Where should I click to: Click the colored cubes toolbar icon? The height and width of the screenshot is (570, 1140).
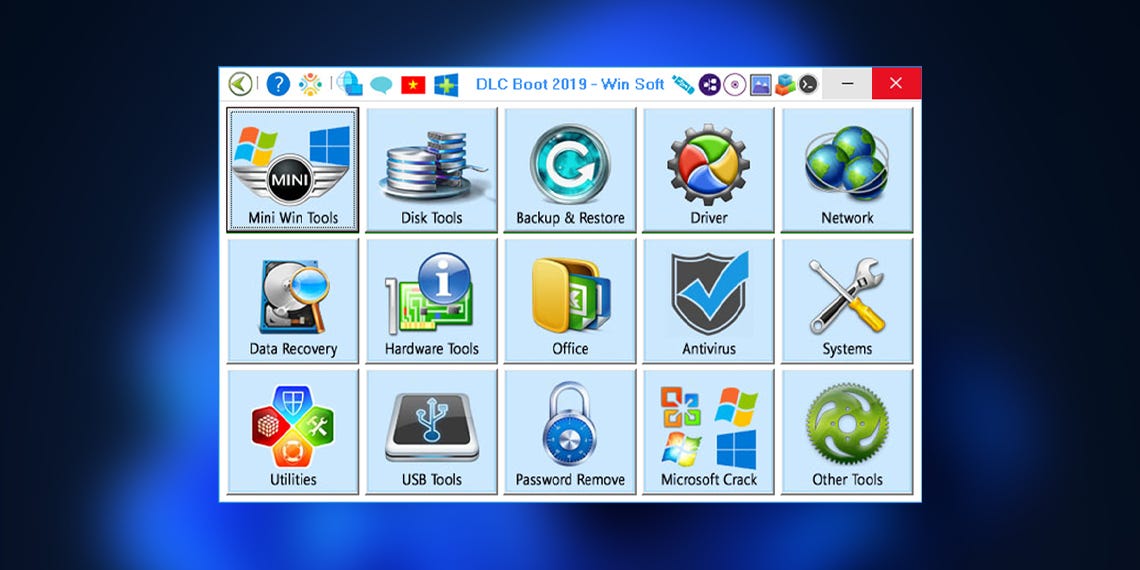[x=784, y=84]
